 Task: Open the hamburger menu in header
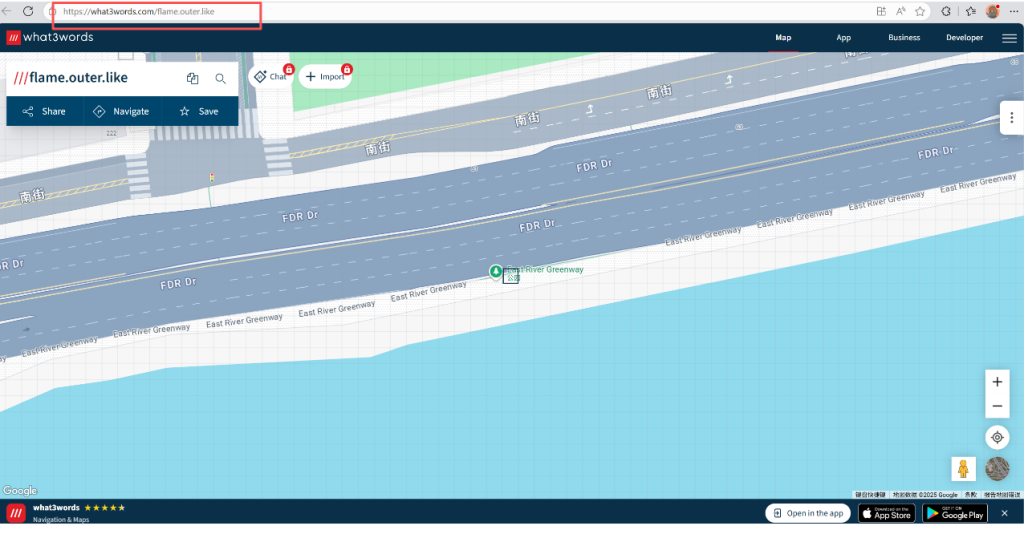click(x=1008, y=38)
